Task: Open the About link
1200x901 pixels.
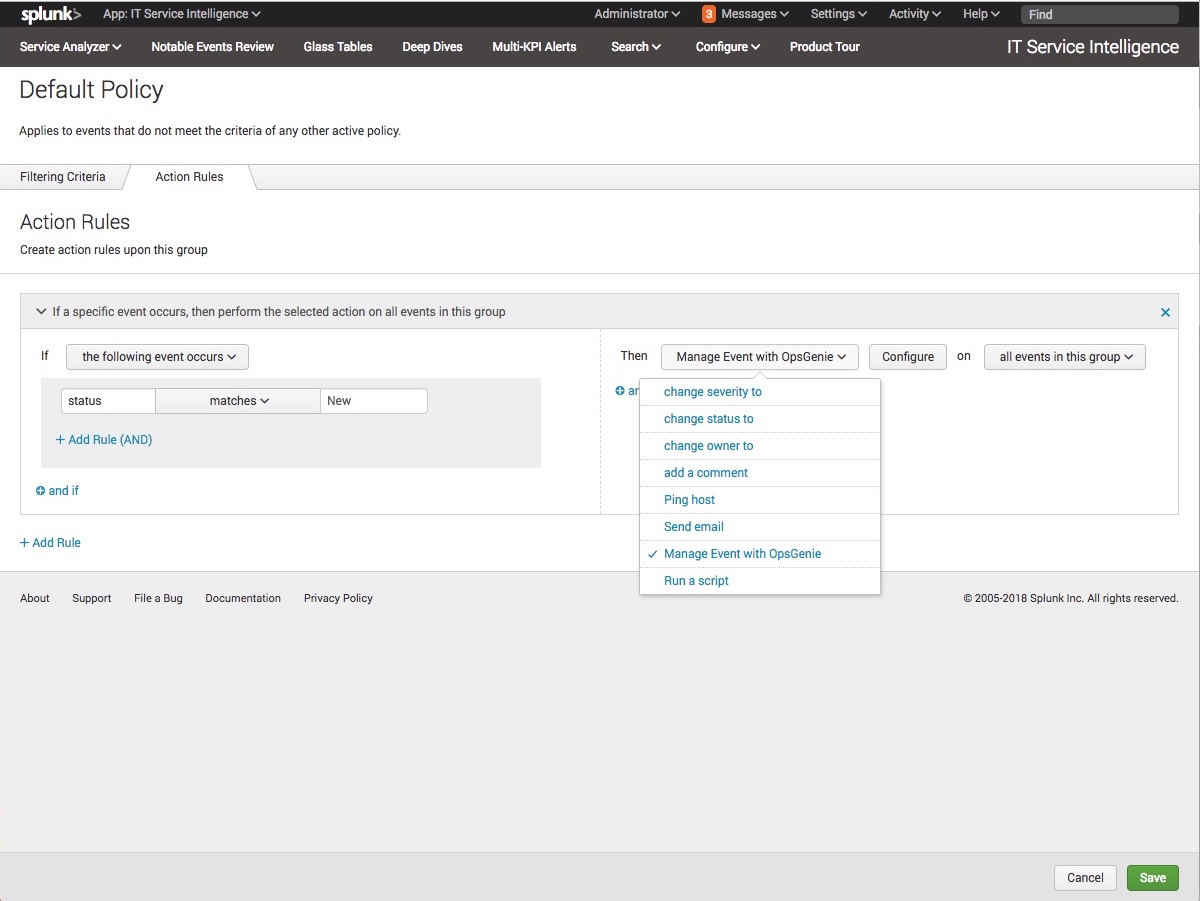Action: point(35,599)
